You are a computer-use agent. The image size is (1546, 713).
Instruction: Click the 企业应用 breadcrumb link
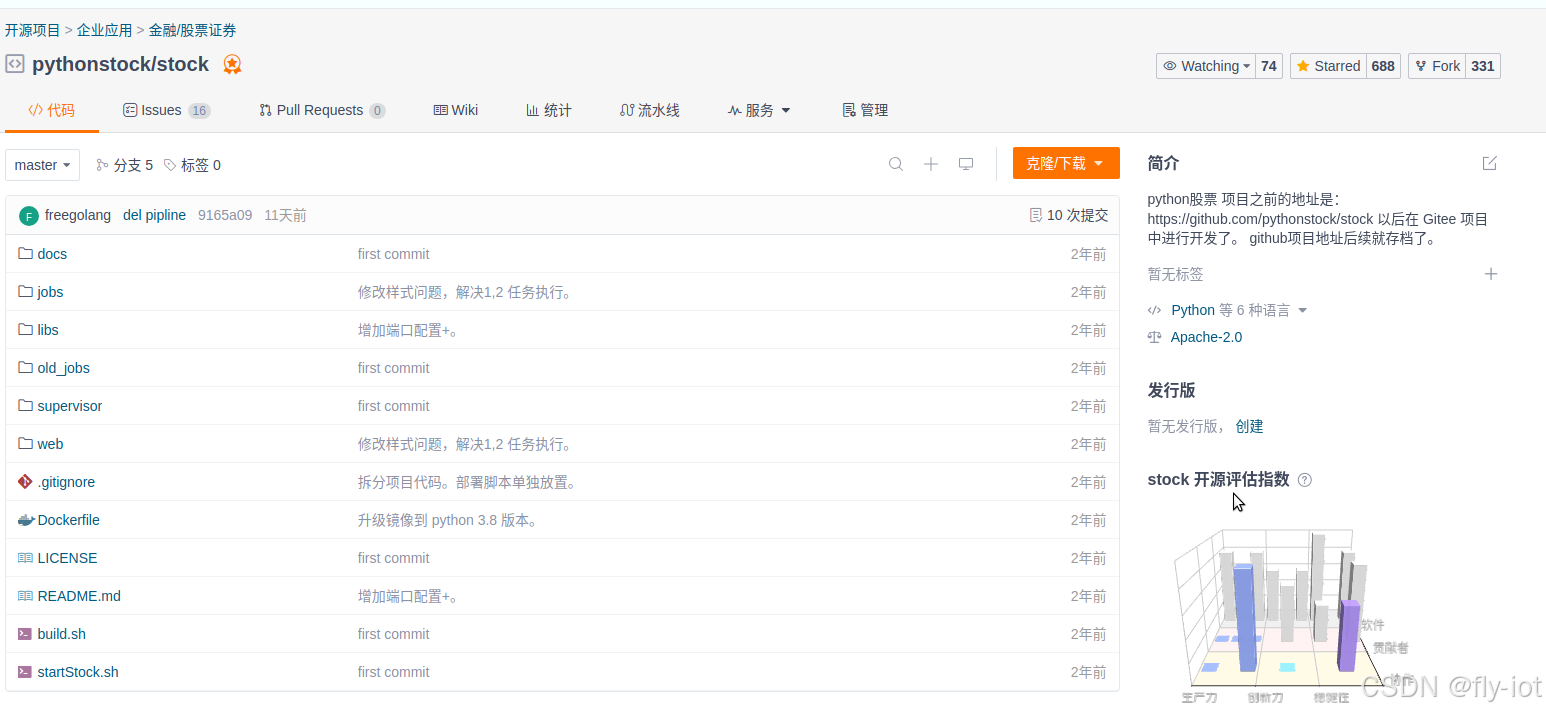[x=105, y=31]
